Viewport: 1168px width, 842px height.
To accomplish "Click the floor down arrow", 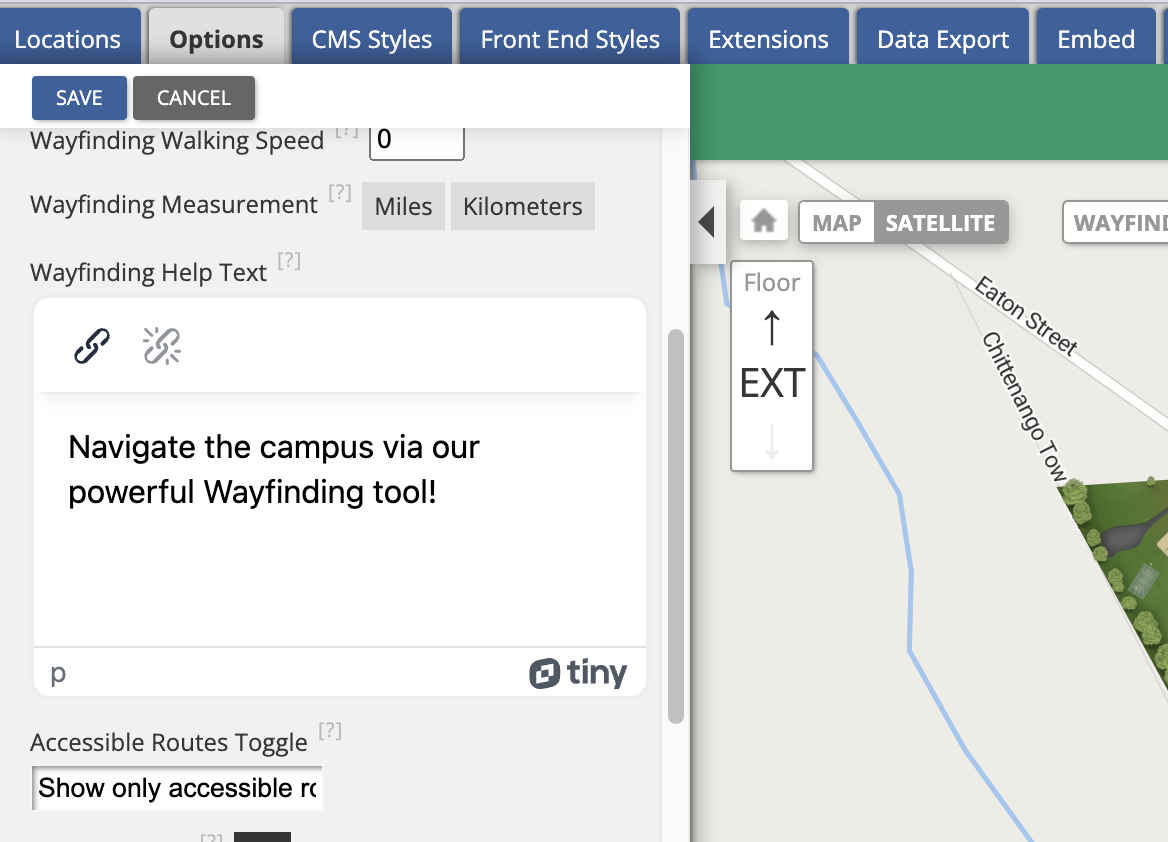I will [x=772, y=441].
